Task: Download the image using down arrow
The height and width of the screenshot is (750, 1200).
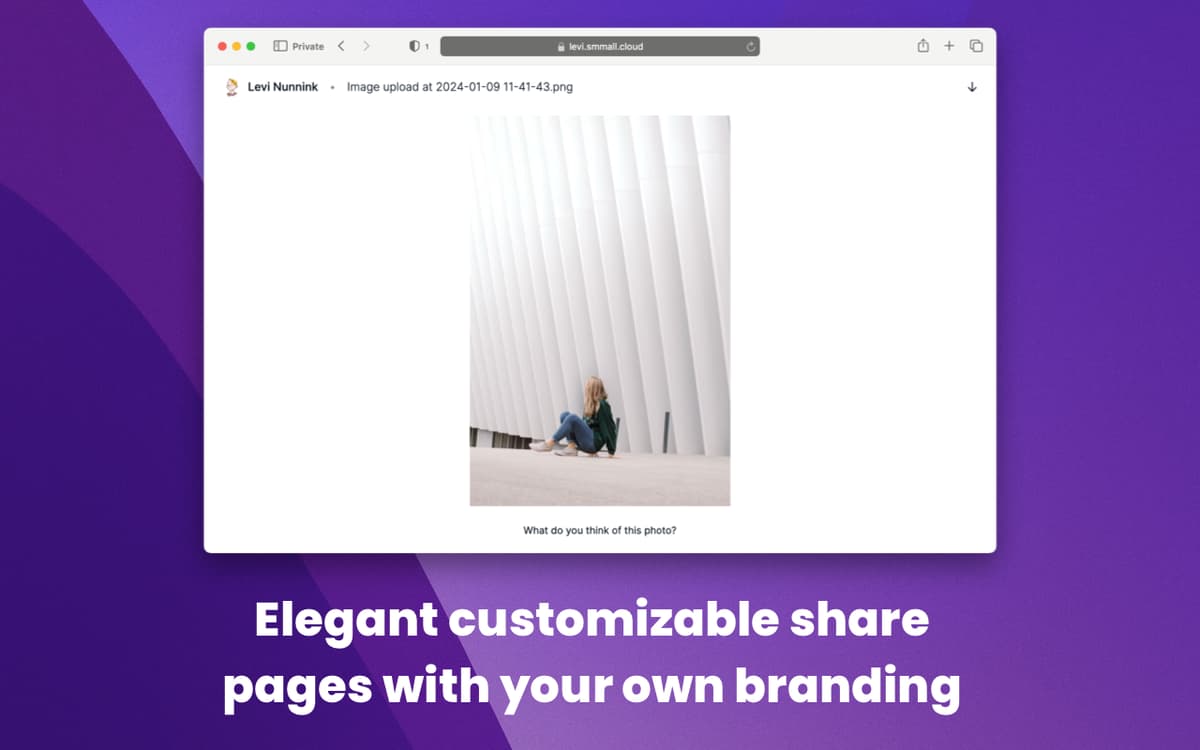Action: pos(972,87)
